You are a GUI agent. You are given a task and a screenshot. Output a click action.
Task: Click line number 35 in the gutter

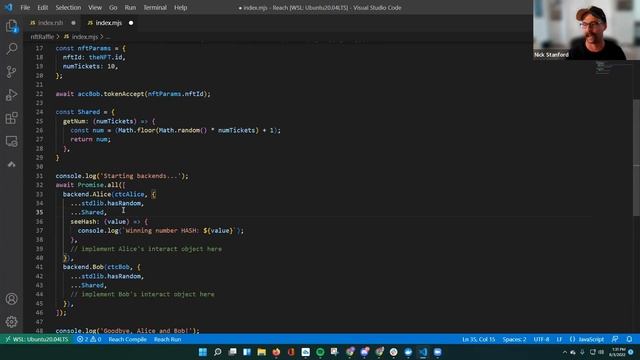point(39,212)
